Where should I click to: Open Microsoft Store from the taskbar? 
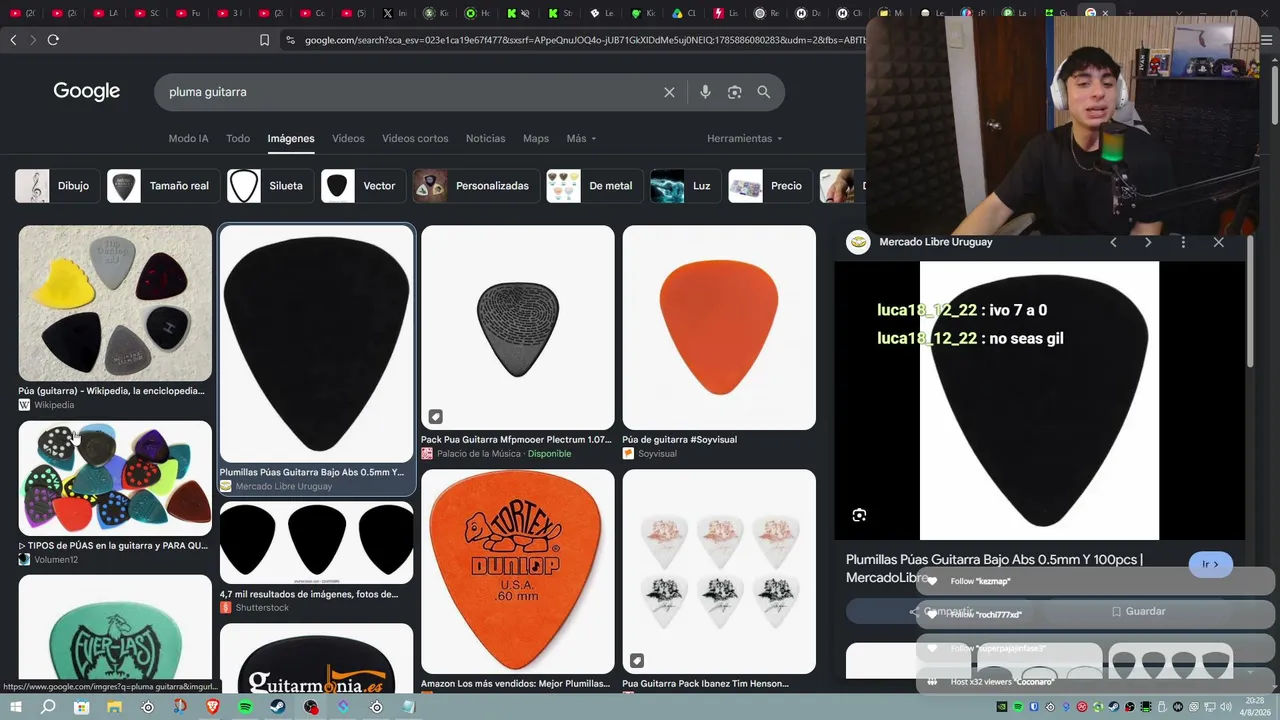point(81,707)
